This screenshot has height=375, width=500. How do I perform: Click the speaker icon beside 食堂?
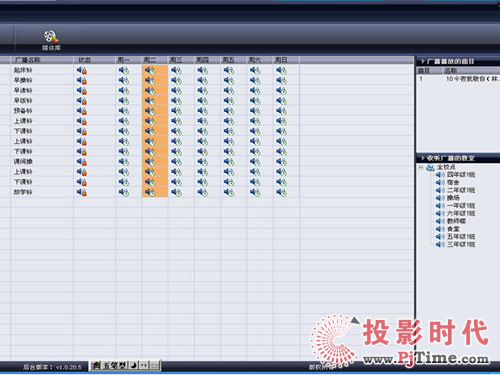(x=440, y=229)
